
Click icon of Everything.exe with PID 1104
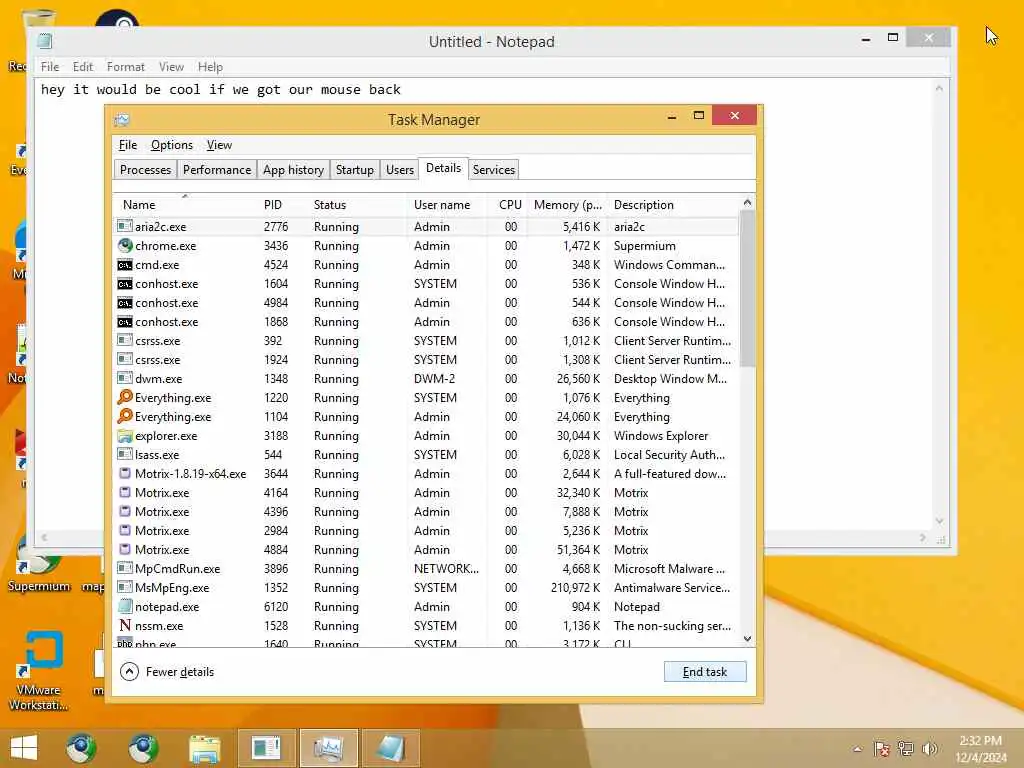point(125,416)
